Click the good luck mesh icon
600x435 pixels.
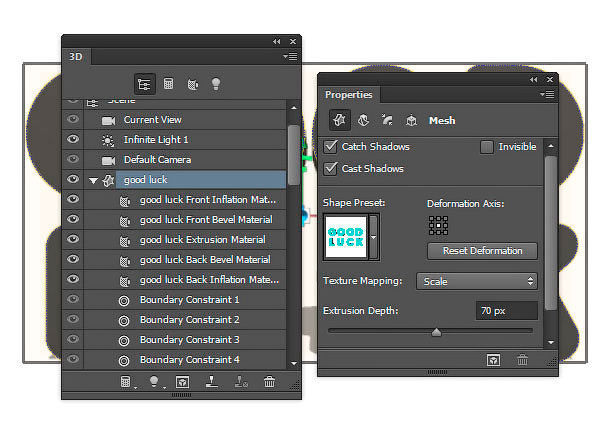109,180
